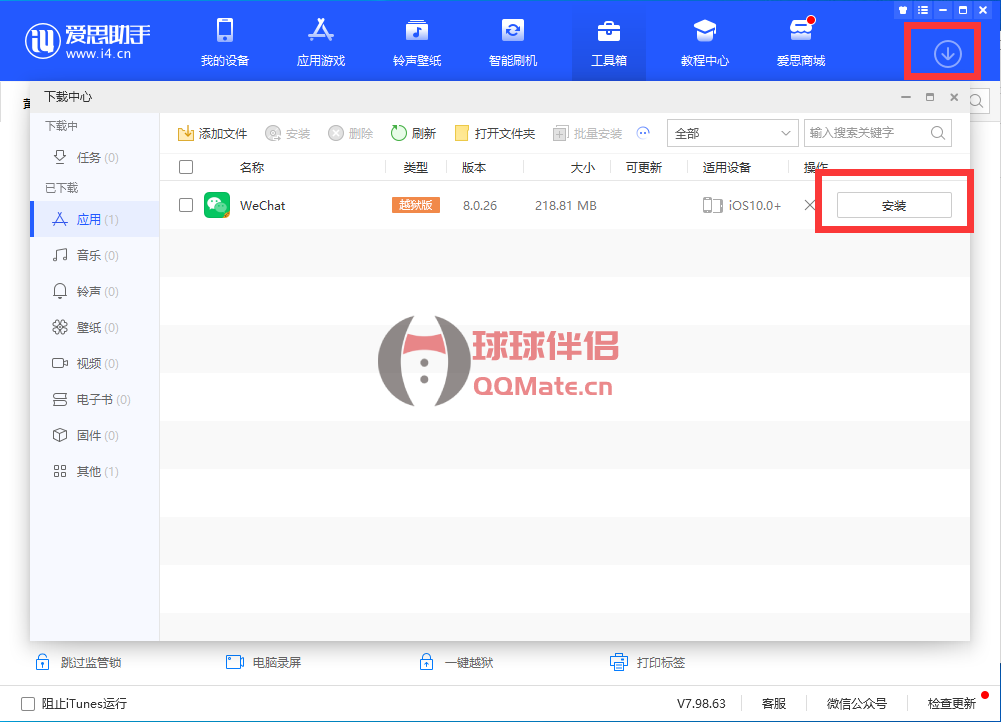Open the 应用游戏 apps section

click(320, 42)
